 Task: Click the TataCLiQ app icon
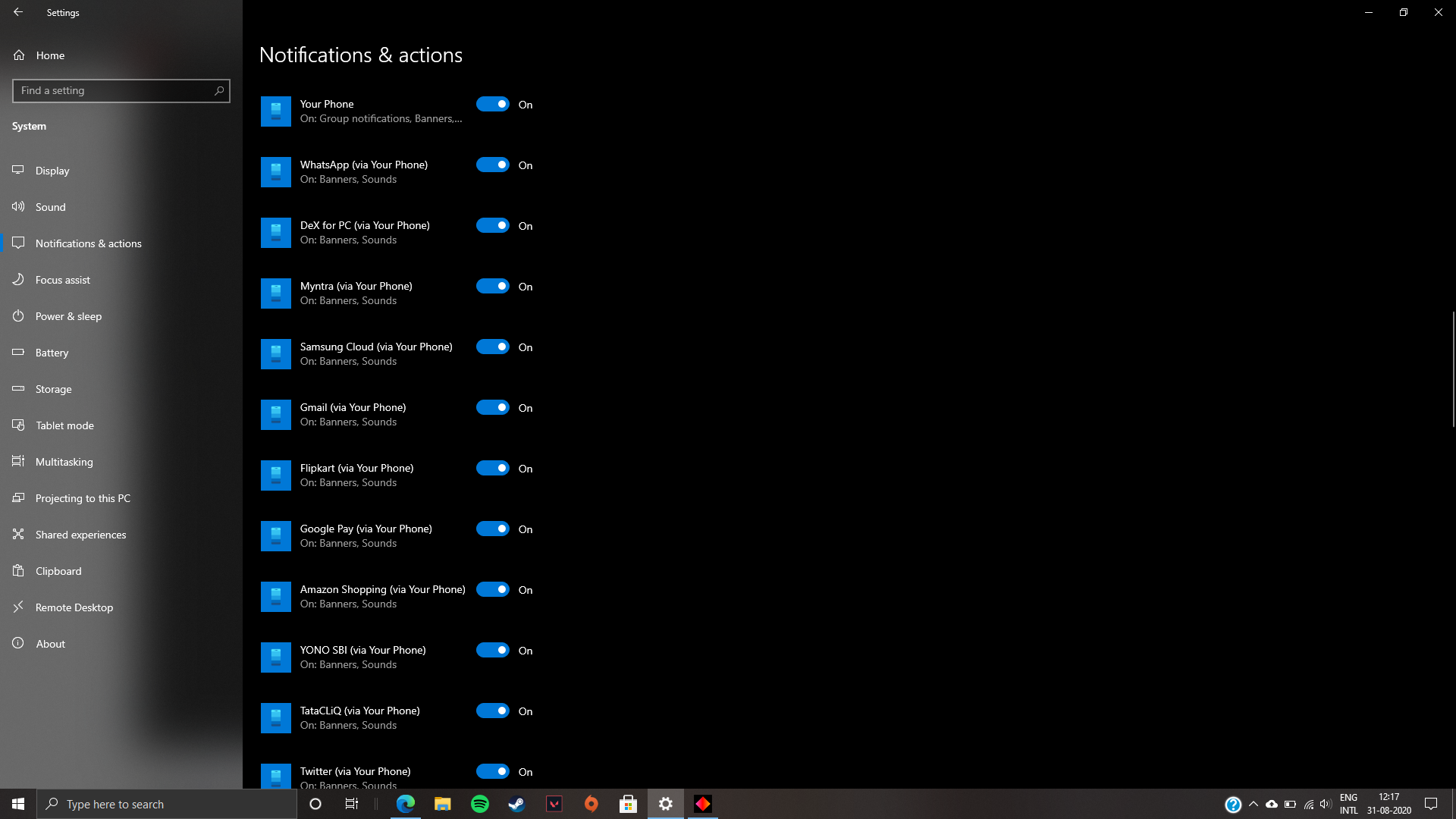tap(276, 718)
